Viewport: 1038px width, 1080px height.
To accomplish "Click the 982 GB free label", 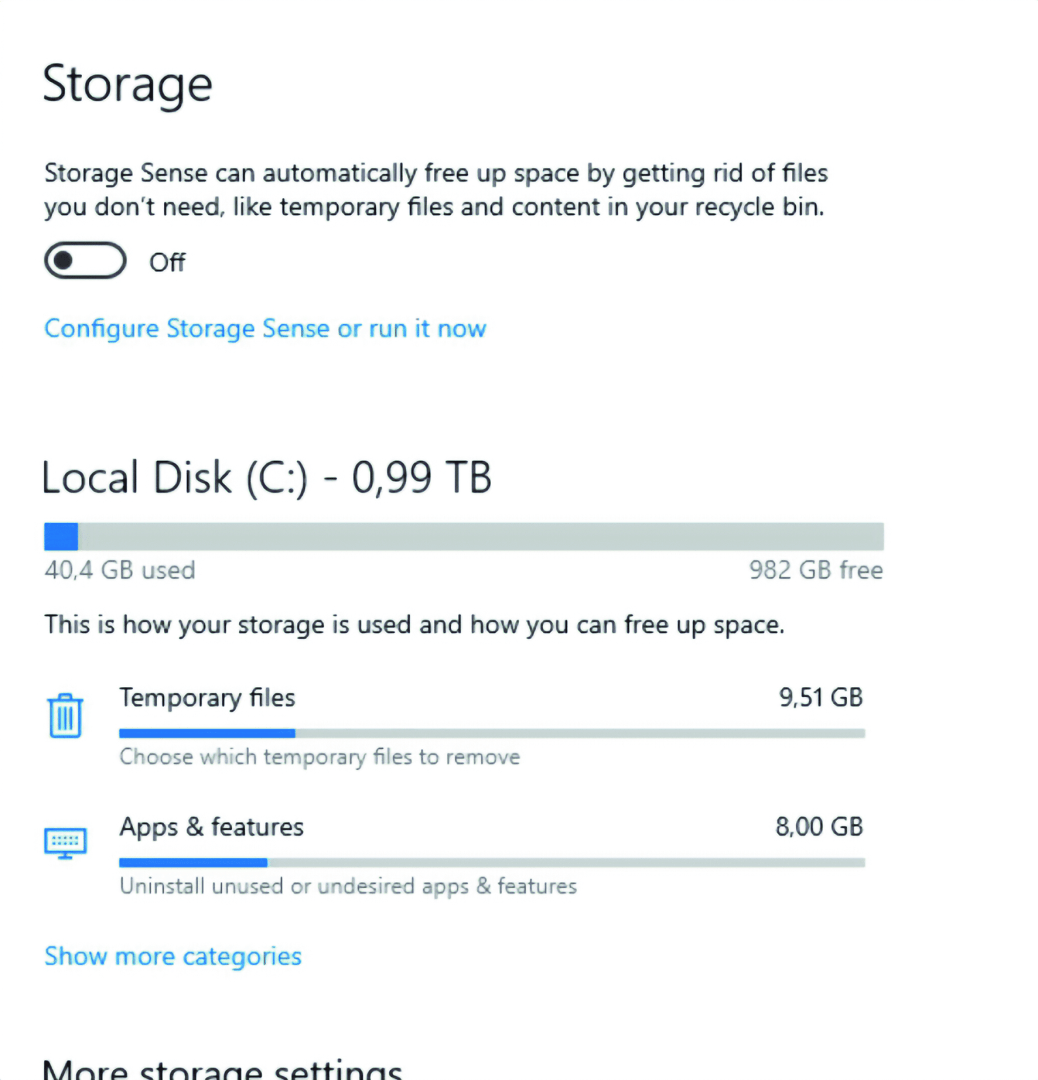I will pos(816,571).
